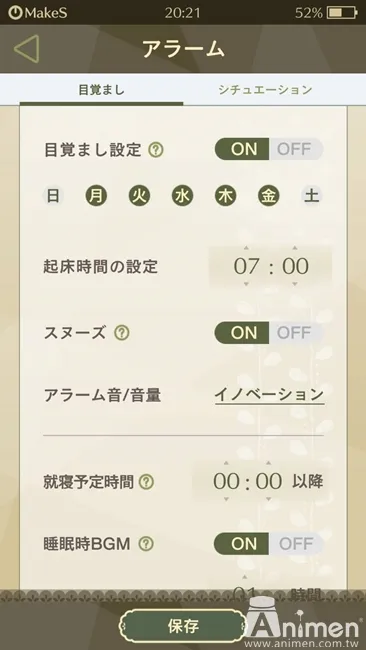Open help icon beside 睡眠時BGM
366x650 pixels.
pos(146,543)
